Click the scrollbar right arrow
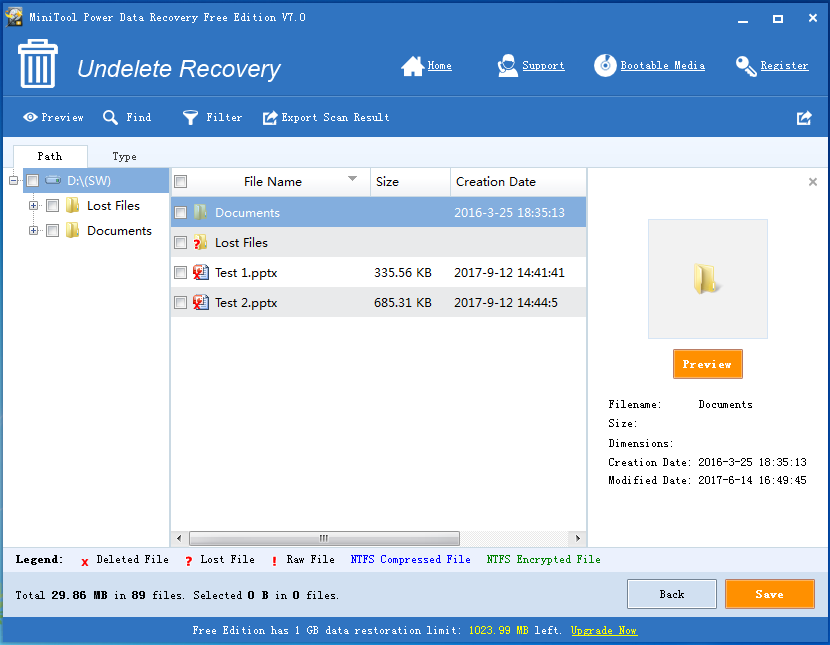This screenshot has width=830, height=645. tap(578, 538)
